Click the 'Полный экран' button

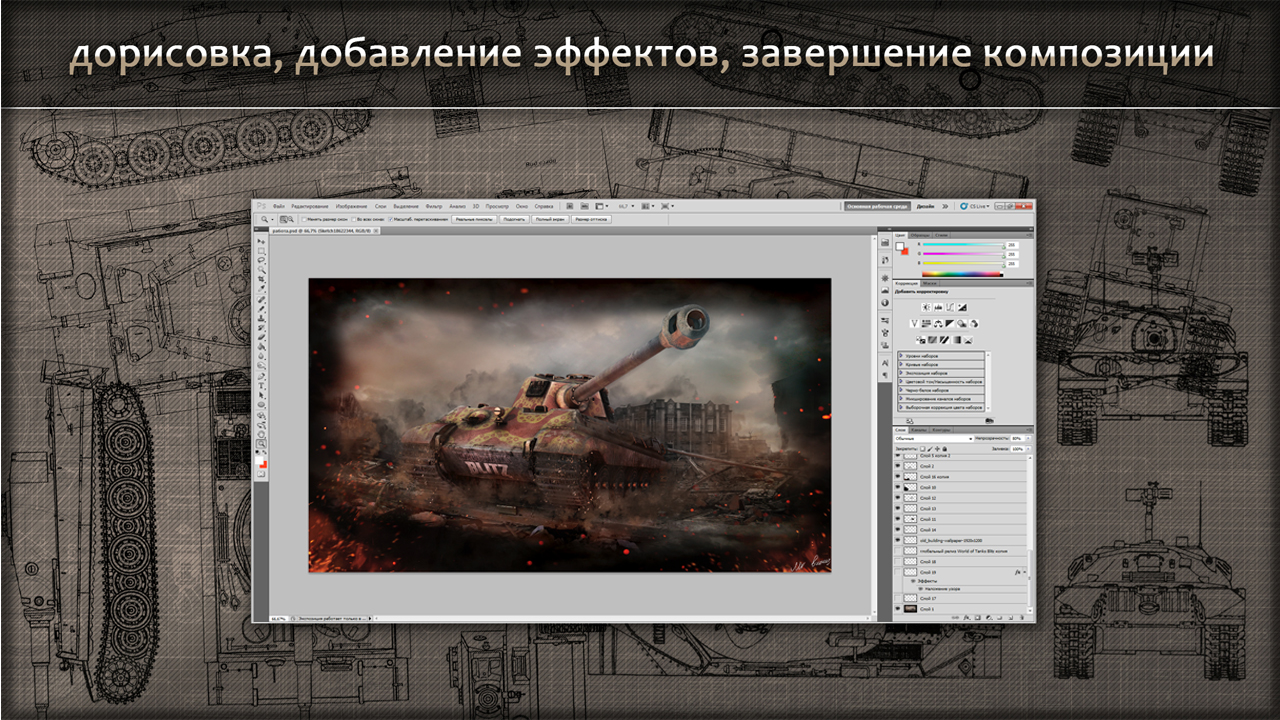(x=550, y=219)
